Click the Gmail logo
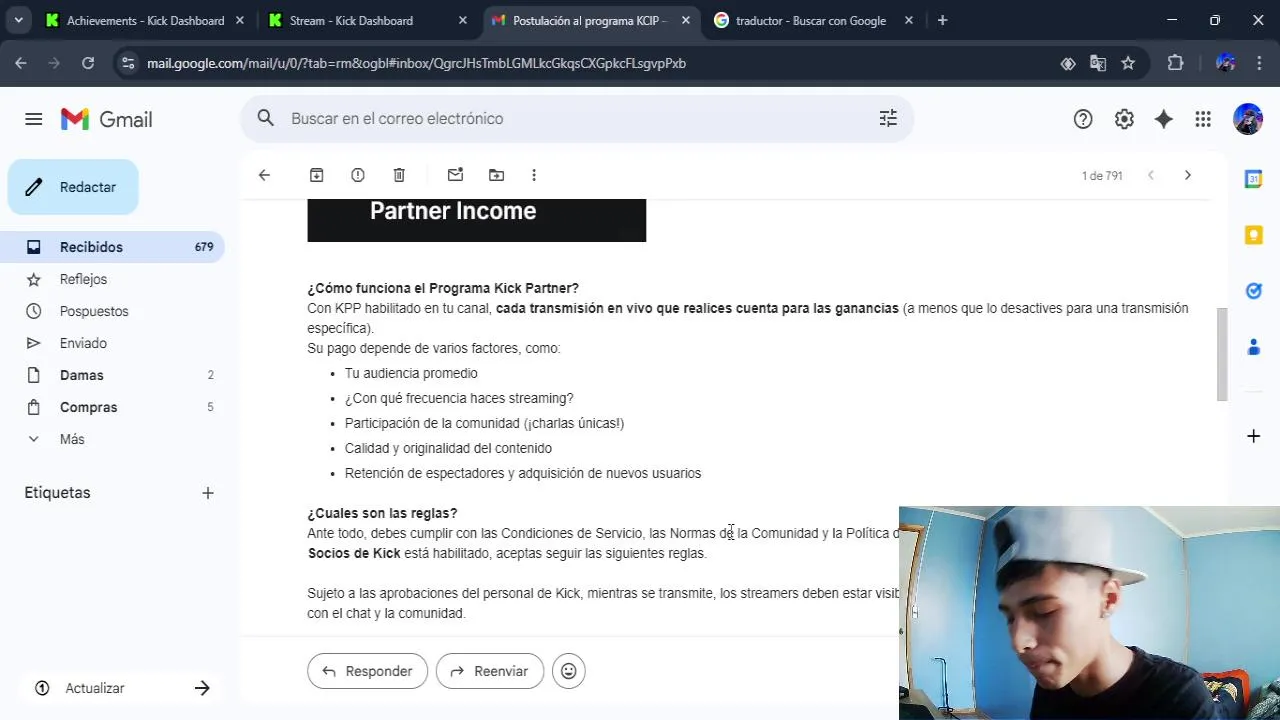The width and height of the screenshot is (1280, 720). point(107,119)
